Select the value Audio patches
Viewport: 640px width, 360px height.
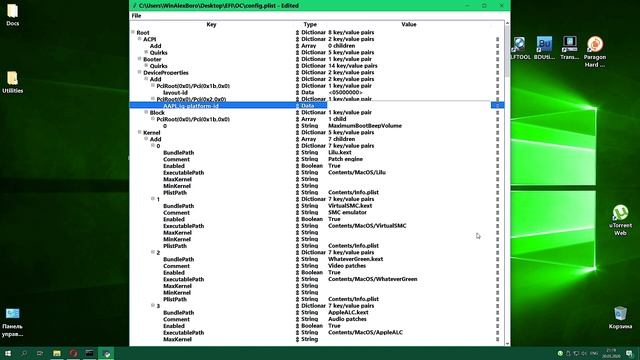347,319
